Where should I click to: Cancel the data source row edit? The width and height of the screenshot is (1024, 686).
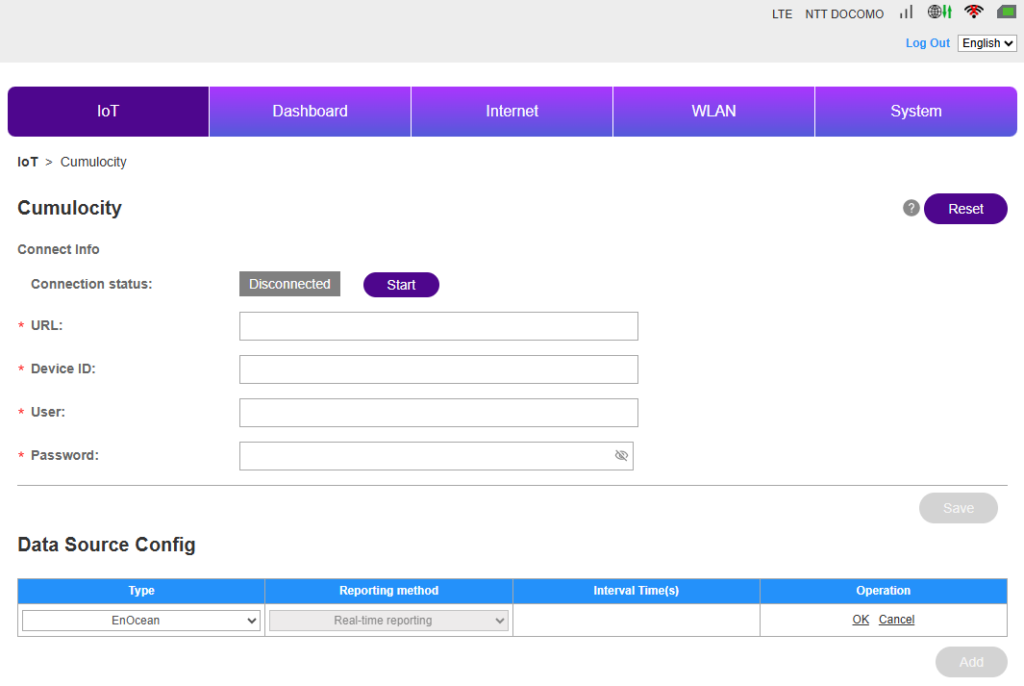click(x=896, y=620)
